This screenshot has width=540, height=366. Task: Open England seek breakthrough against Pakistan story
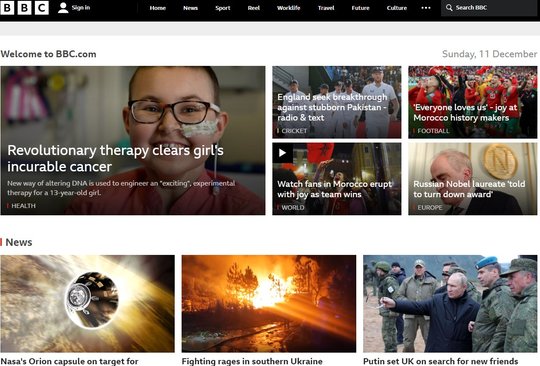[x=332, y=107]
